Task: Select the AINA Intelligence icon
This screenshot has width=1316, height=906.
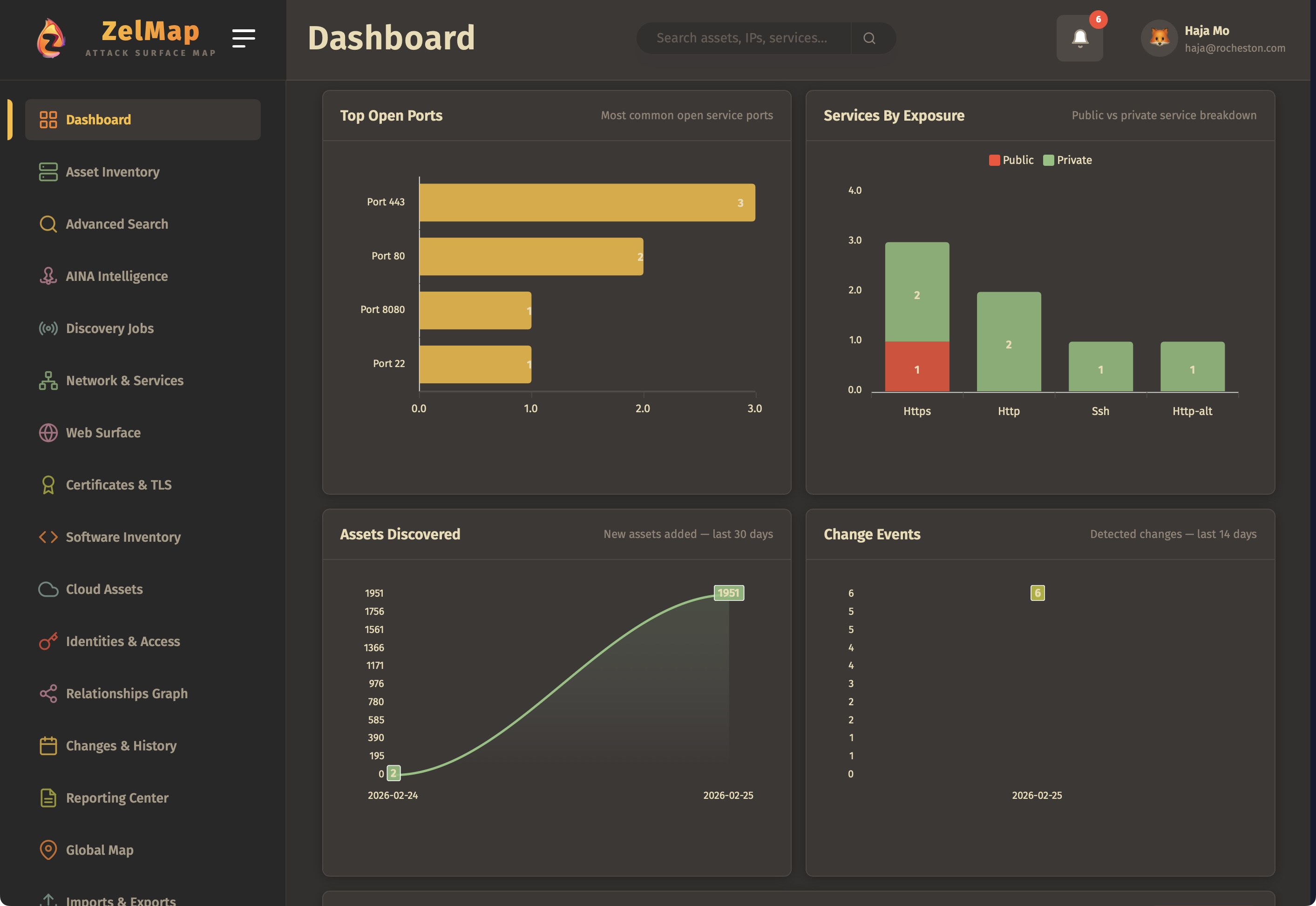Action: click(48, 276)
